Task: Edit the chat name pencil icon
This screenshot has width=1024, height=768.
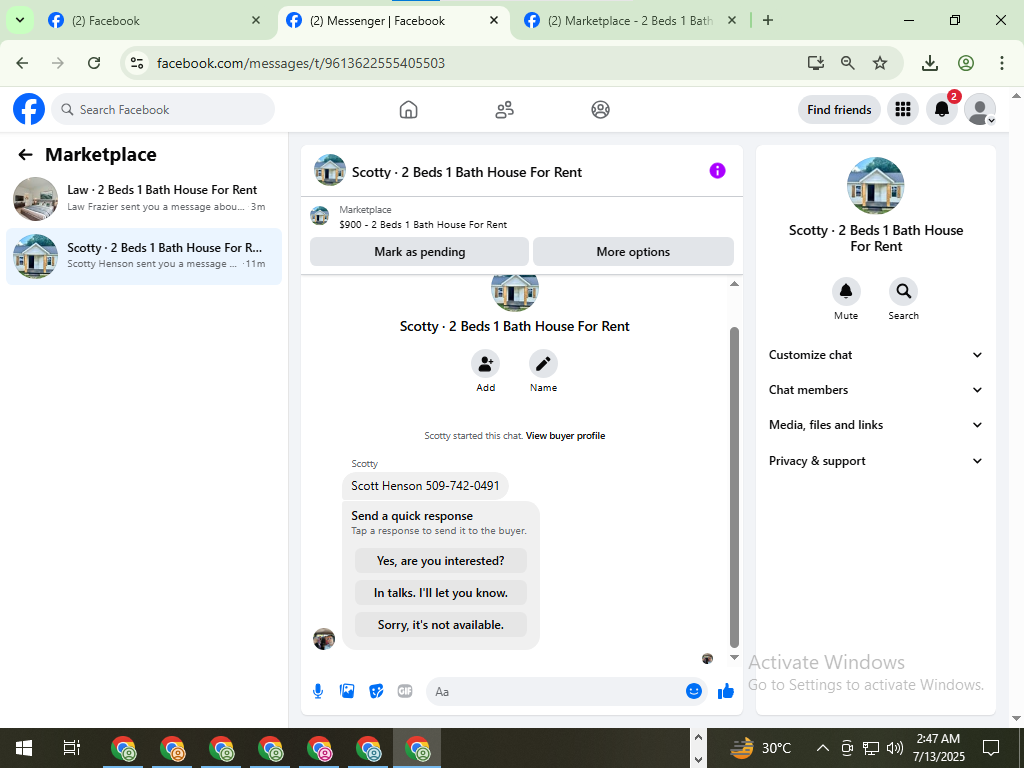Action: (543, 364)
